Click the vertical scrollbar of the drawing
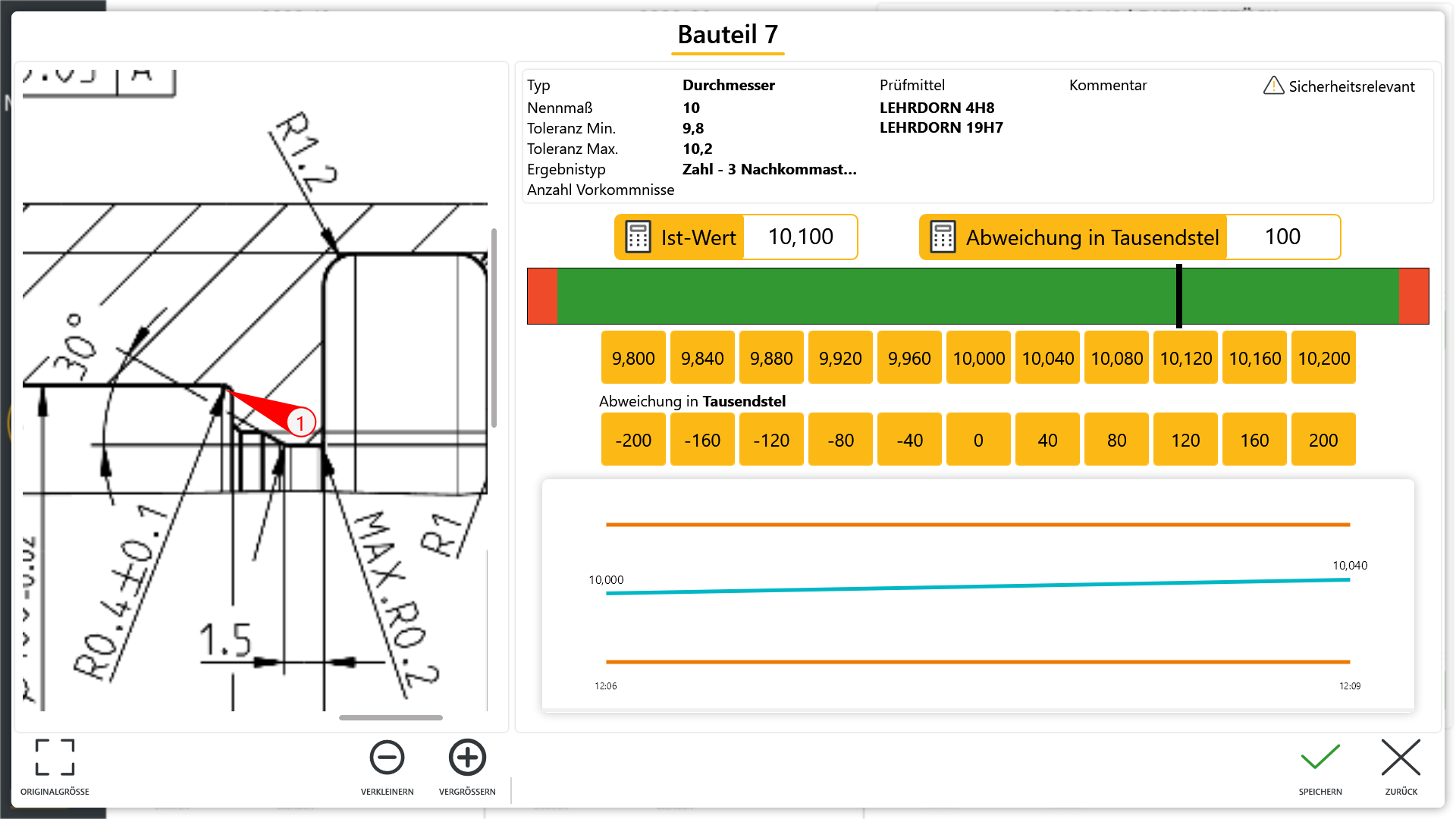This screenshot has width=1456, height=819. click(494, 328)
